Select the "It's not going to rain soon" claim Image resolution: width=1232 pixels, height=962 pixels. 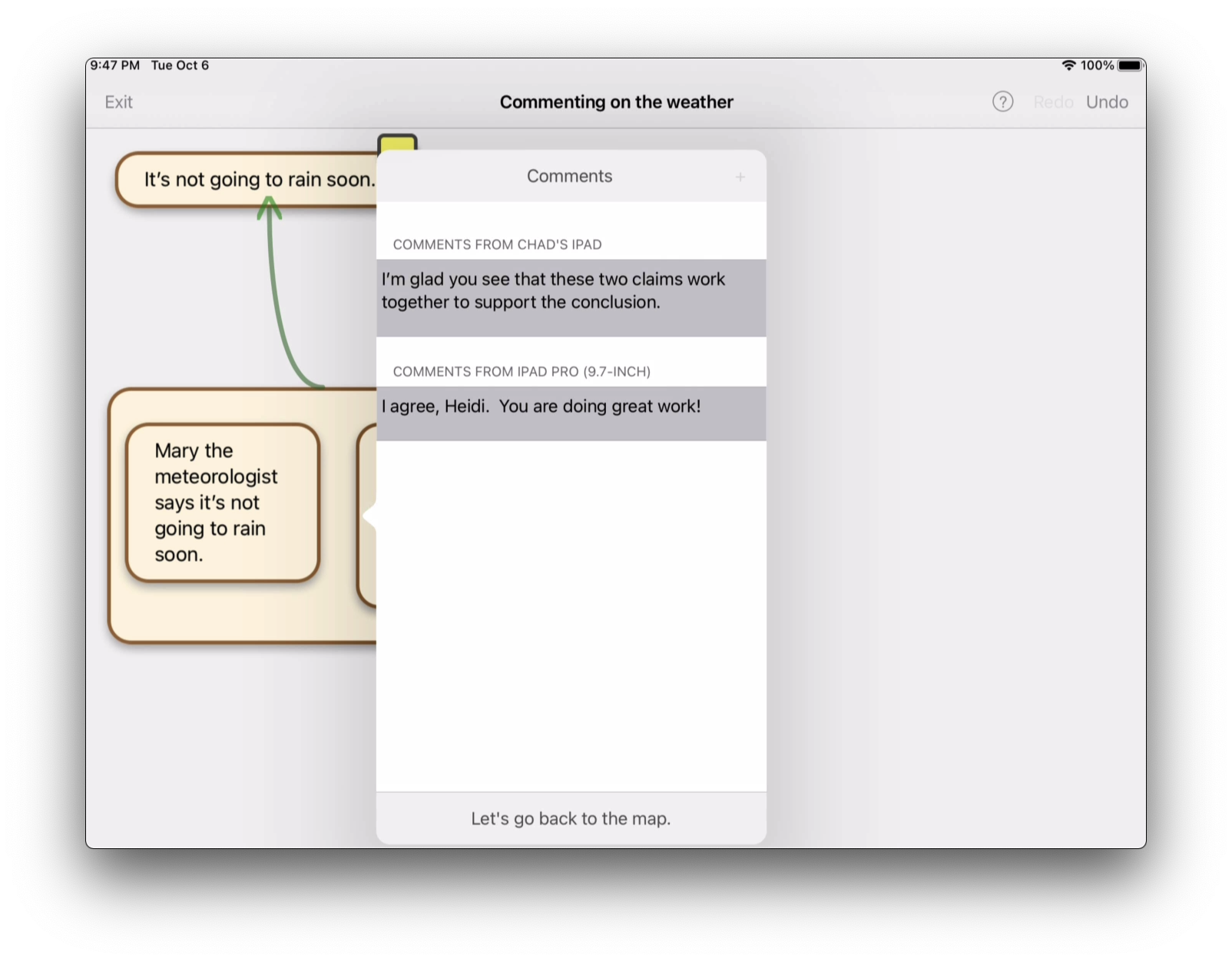[x=247, y=180]
